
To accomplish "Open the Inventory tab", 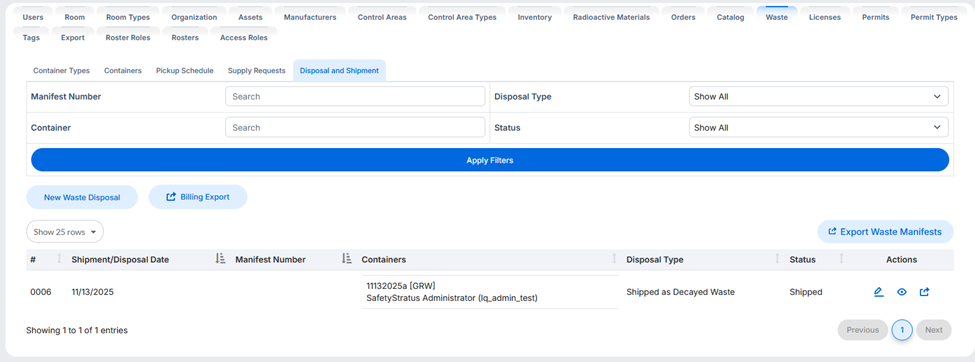I will pos(535,17).
